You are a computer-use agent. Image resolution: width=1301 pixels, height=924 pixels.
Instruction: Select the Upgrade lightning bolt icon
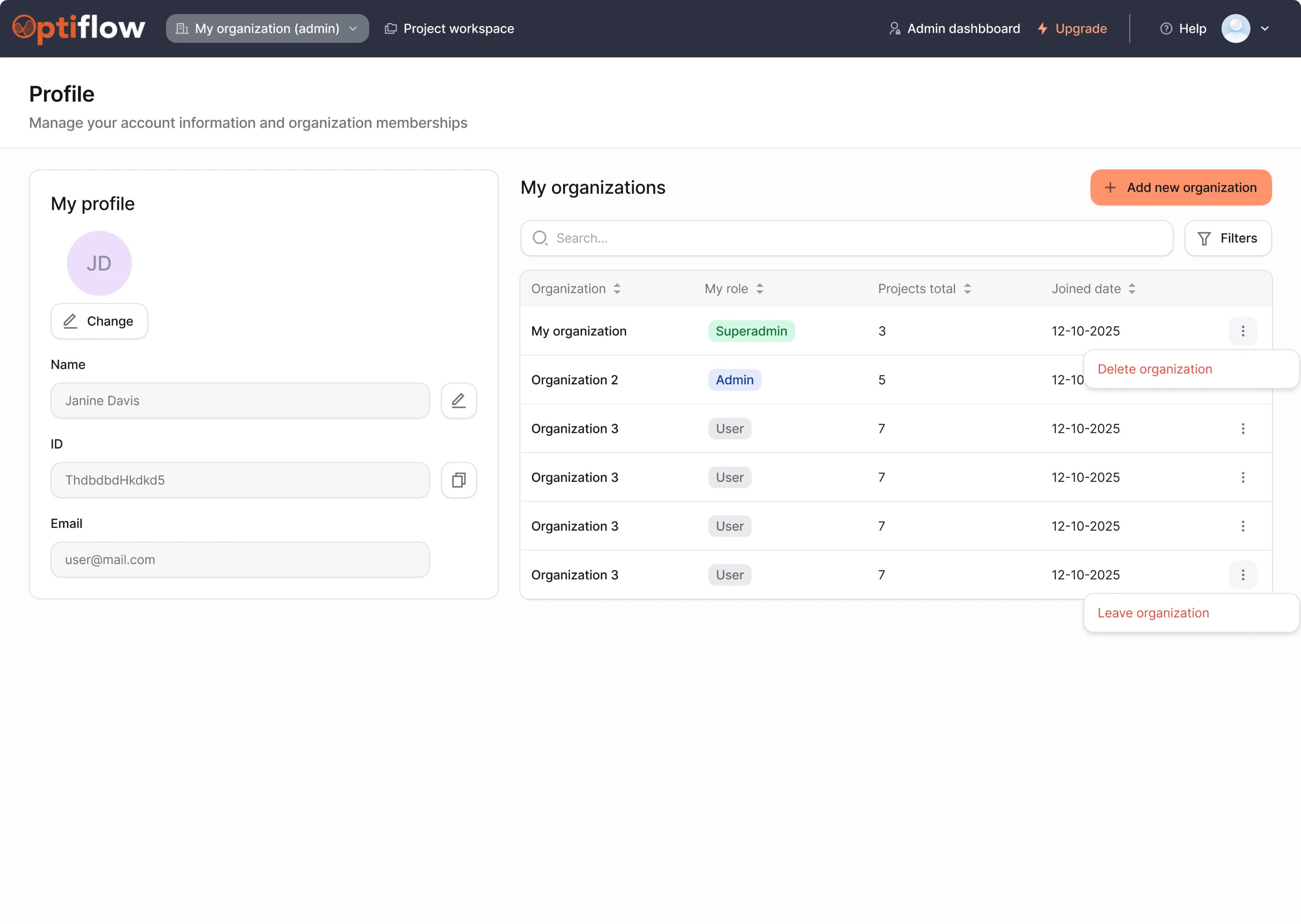(x=1043, y=28)
